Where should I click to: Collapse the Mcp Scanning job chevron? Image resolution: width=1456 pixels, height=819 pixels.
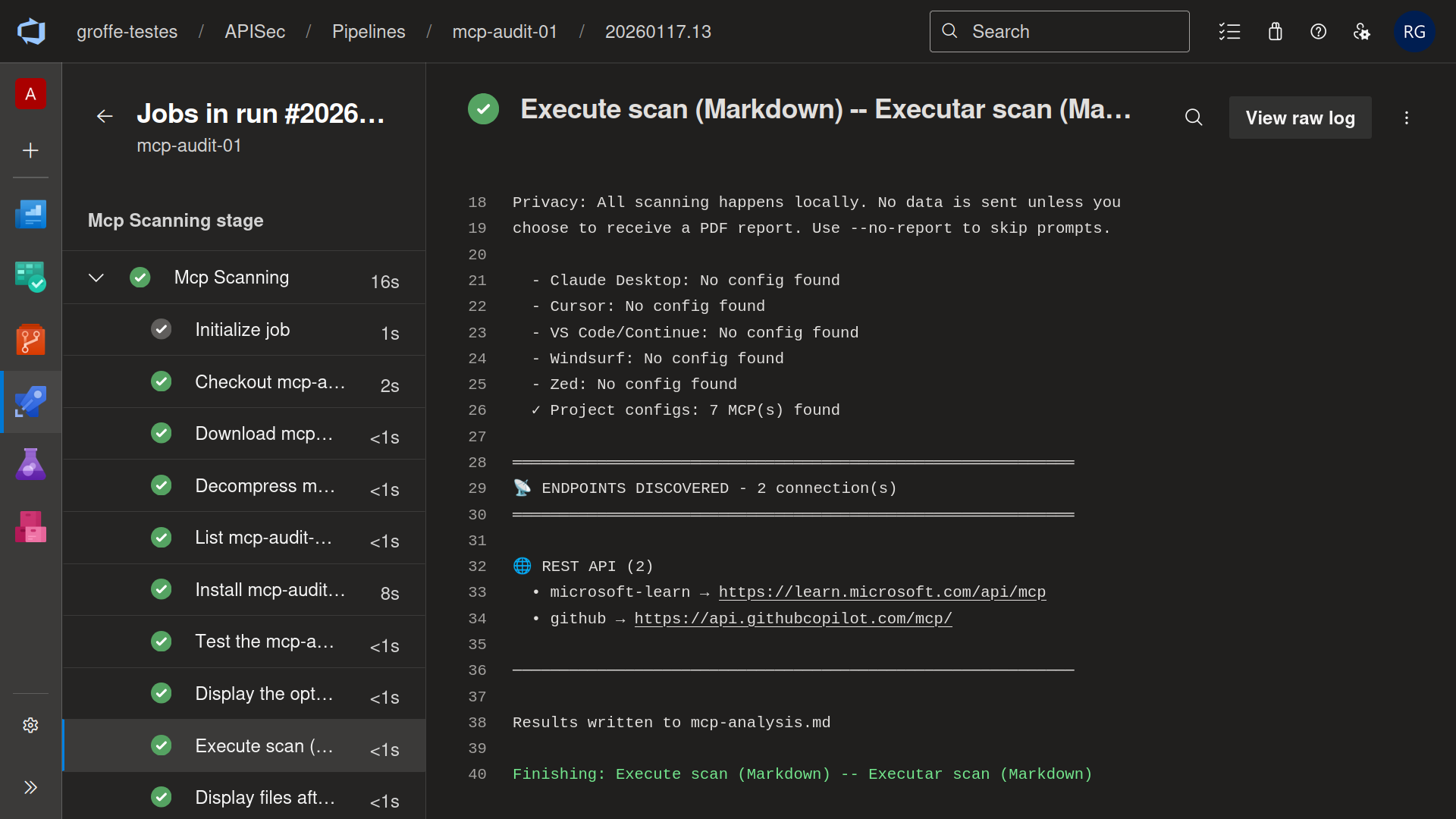[x=96, y=278]
